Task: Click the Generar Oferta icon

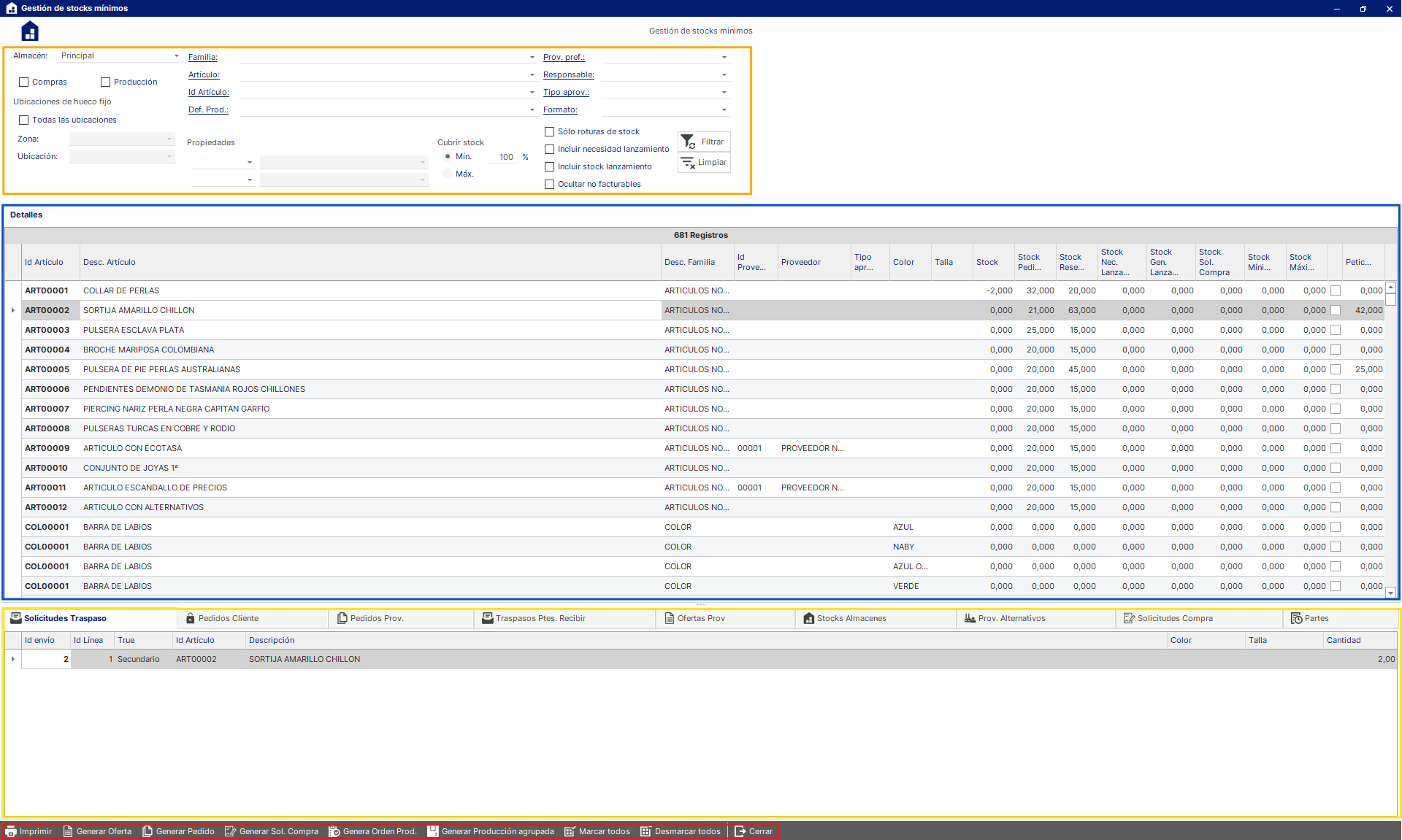Action: click(x=68, y=831)
